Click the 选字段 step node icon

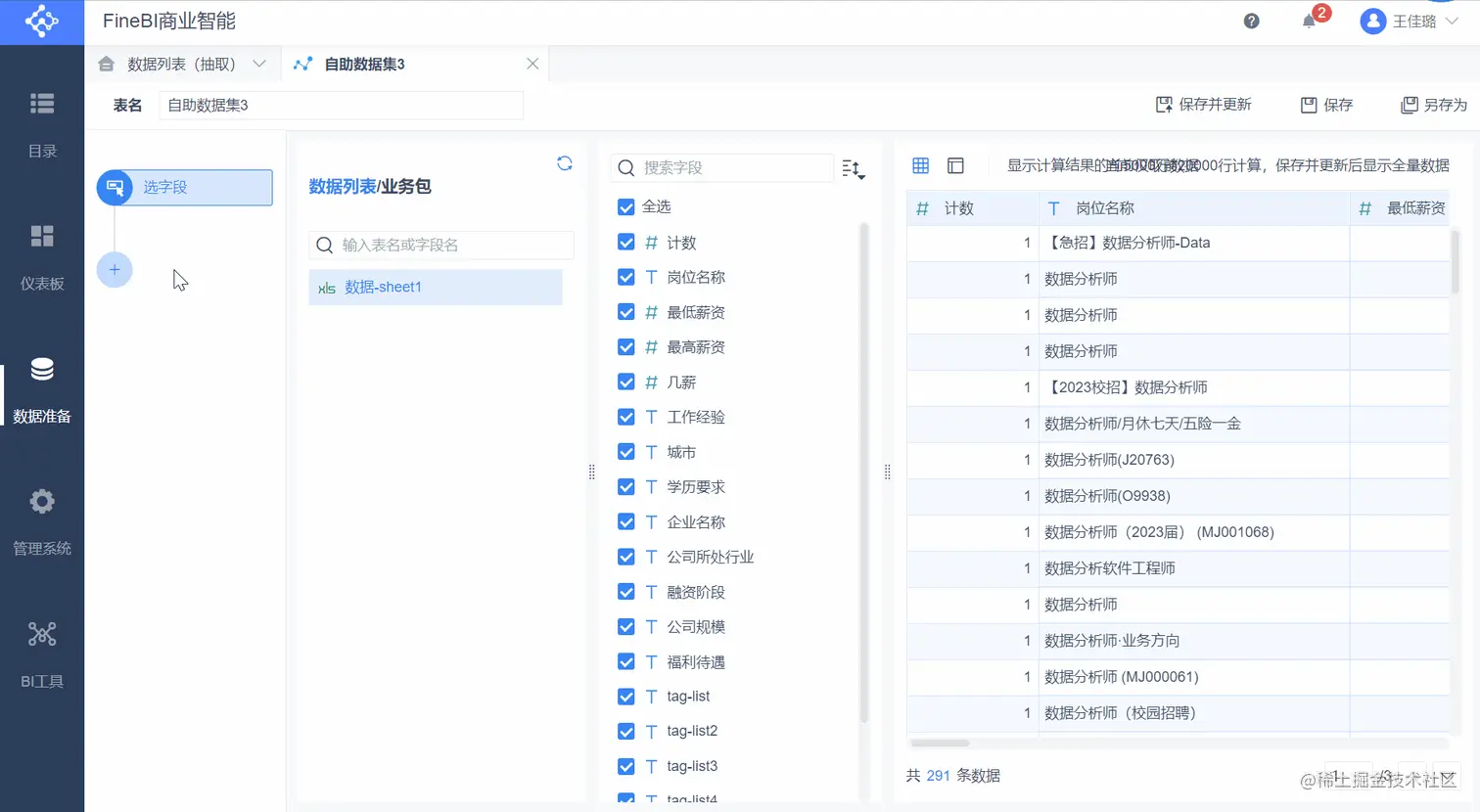(x=115, y=187)
